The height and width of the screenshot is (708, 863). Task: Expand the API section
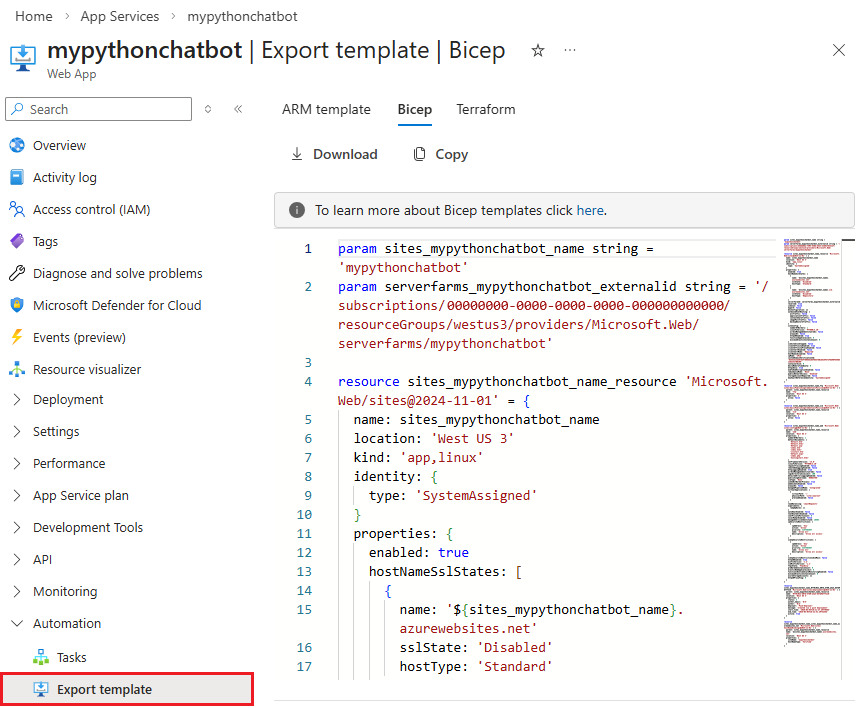click(17, 559)
